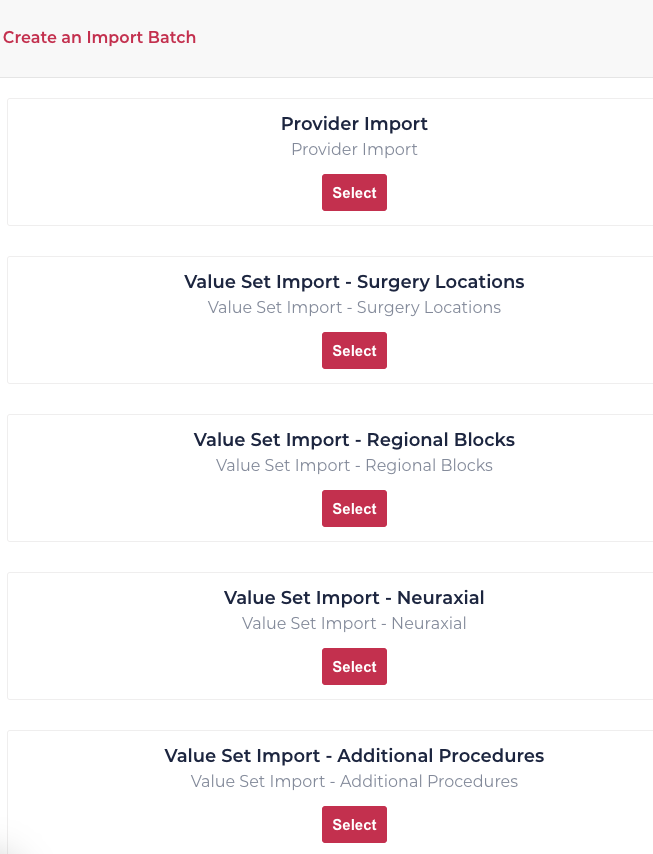Click the Neuraxial subtitle text
Viewport: 653px width, 854px height.
[354, 623]
